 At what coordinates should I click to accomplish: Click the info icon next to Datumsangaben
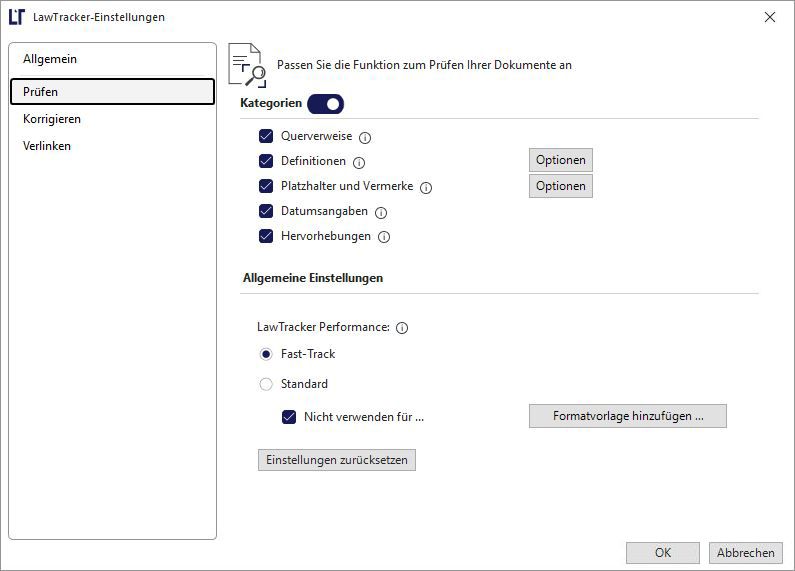tap(381, 212)
